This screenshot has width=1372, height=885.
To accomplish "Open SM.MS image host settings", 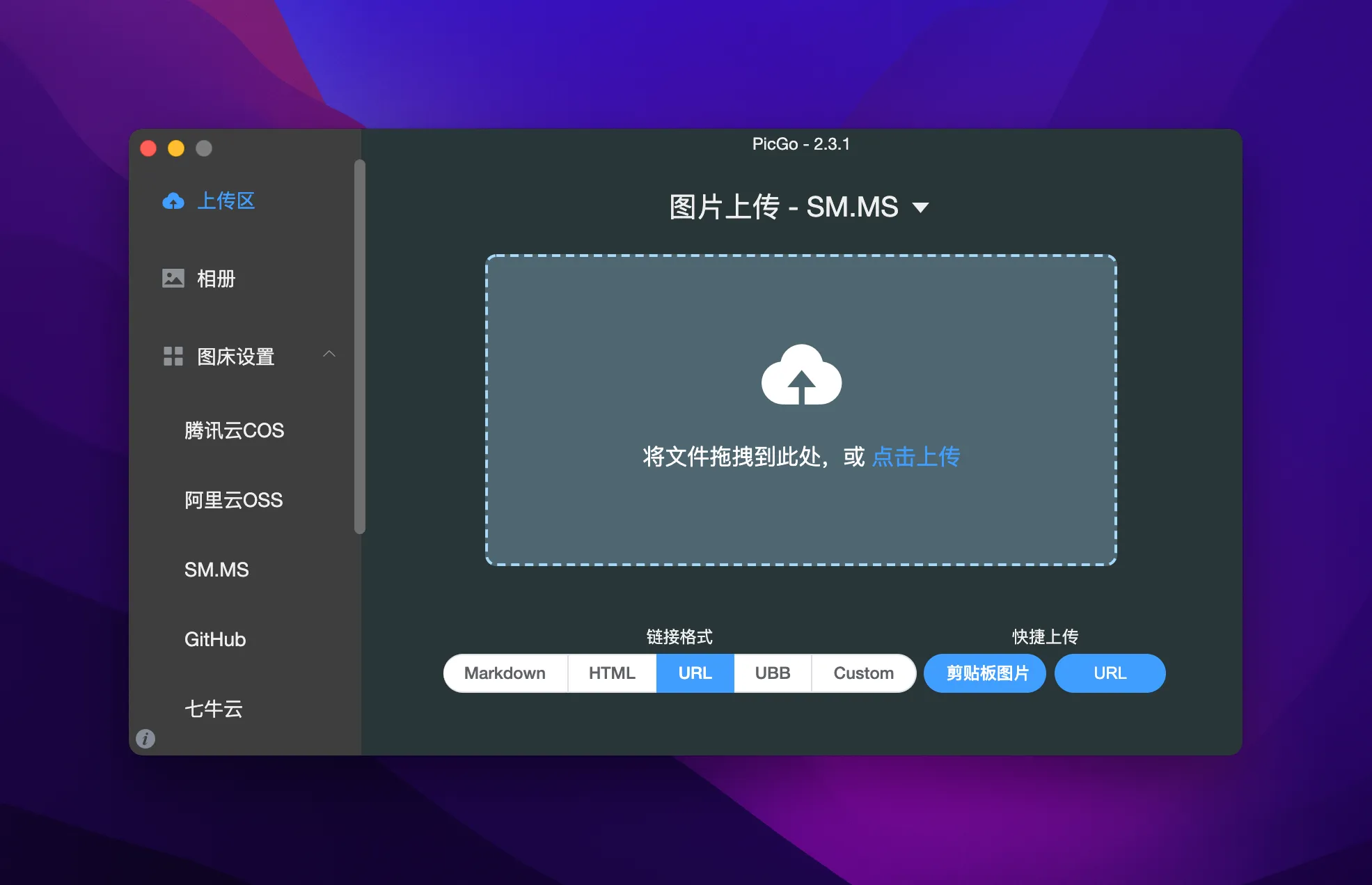I will click(x=216, y=570).
